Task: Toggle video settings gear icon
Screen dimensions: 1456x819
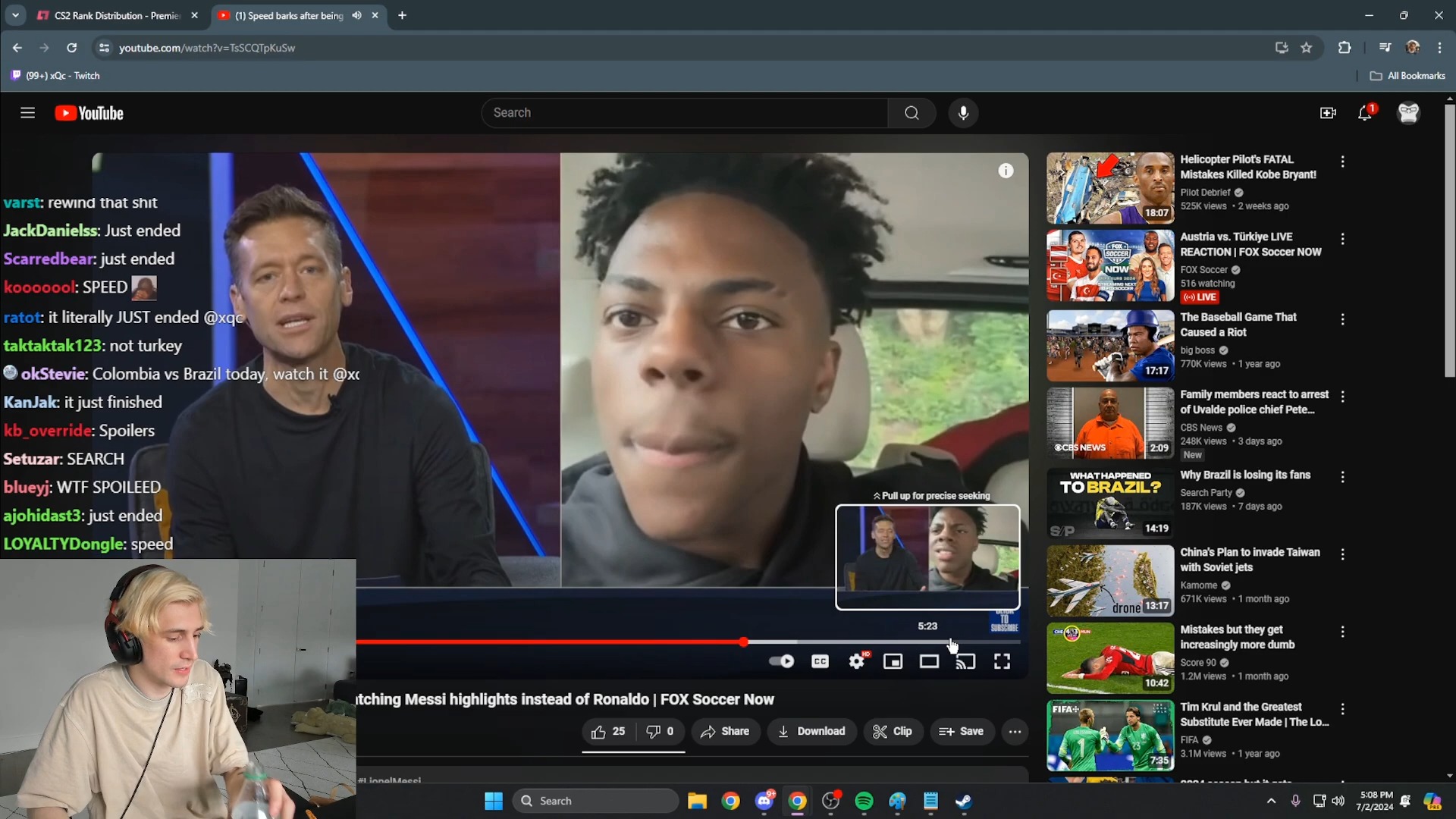Action: 856,661
